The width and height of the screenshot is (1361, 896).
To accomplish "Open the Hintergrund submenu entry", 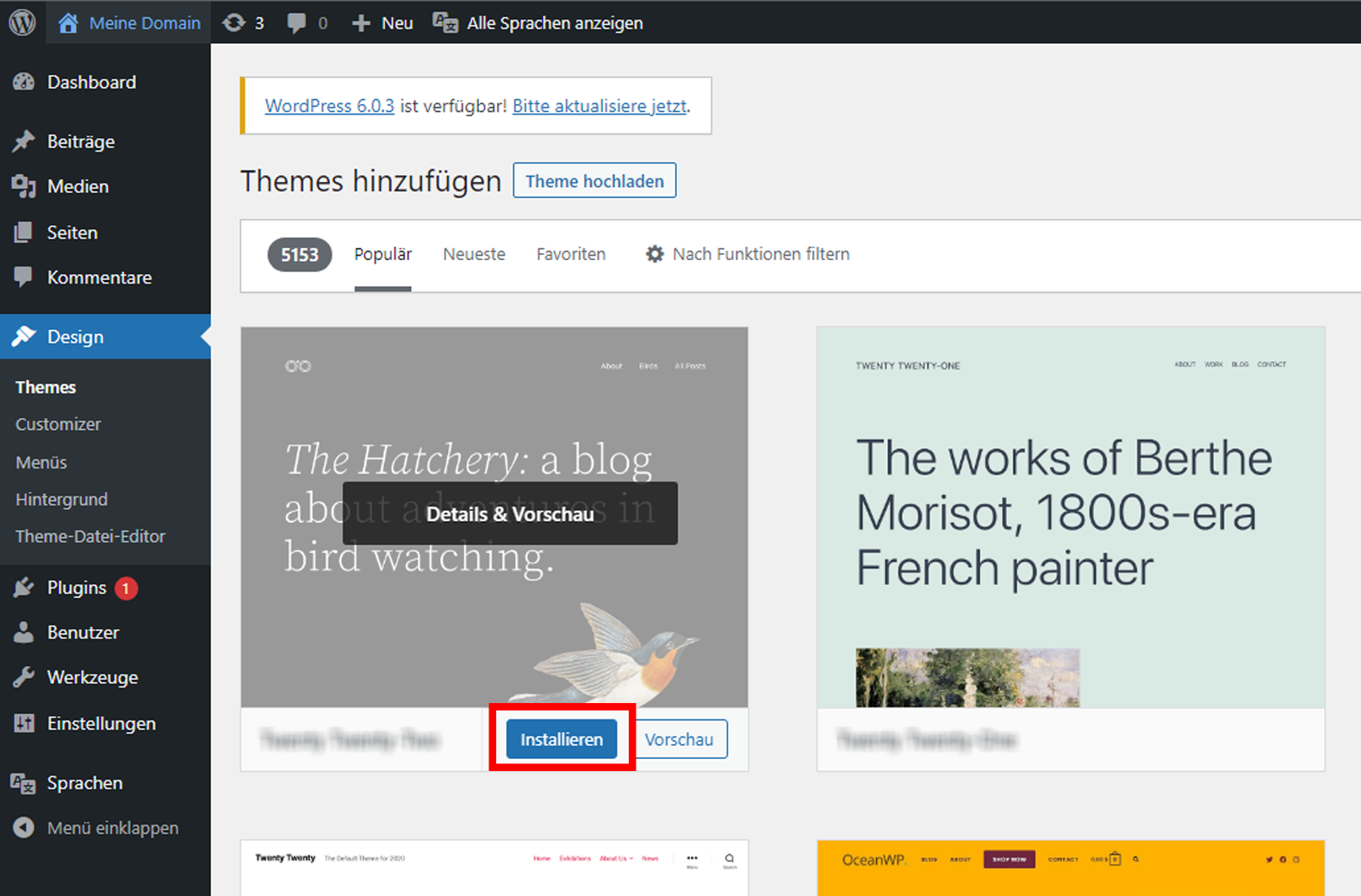I will click(x=61, y=500).
